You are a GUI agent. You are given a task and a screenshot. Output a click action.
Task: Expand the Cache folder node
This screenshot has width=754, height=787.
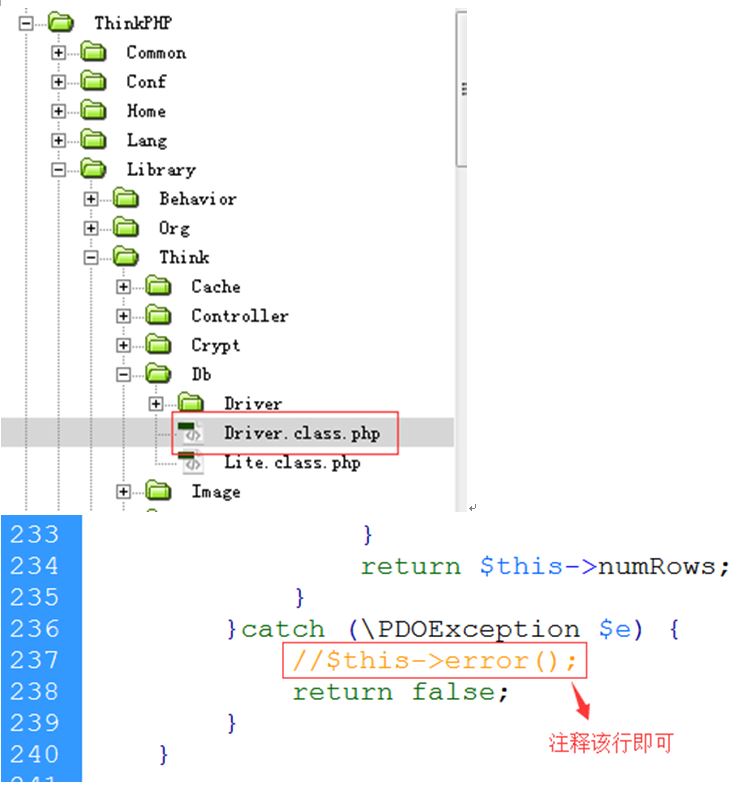123,287
